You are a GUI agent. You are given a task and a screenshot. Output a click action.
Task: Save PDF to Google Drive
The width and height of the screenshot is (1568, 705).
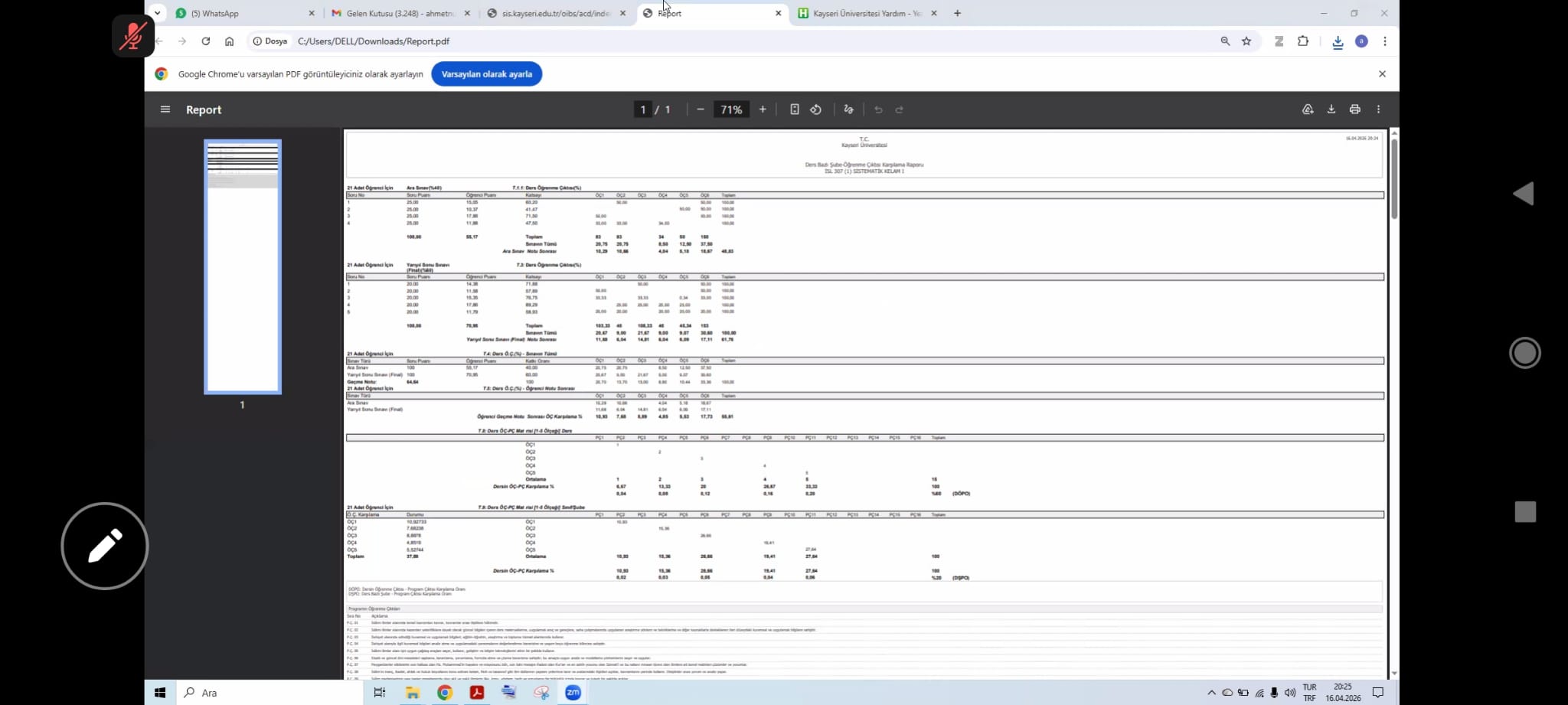pyautogui.click(x=1308, y=109)
